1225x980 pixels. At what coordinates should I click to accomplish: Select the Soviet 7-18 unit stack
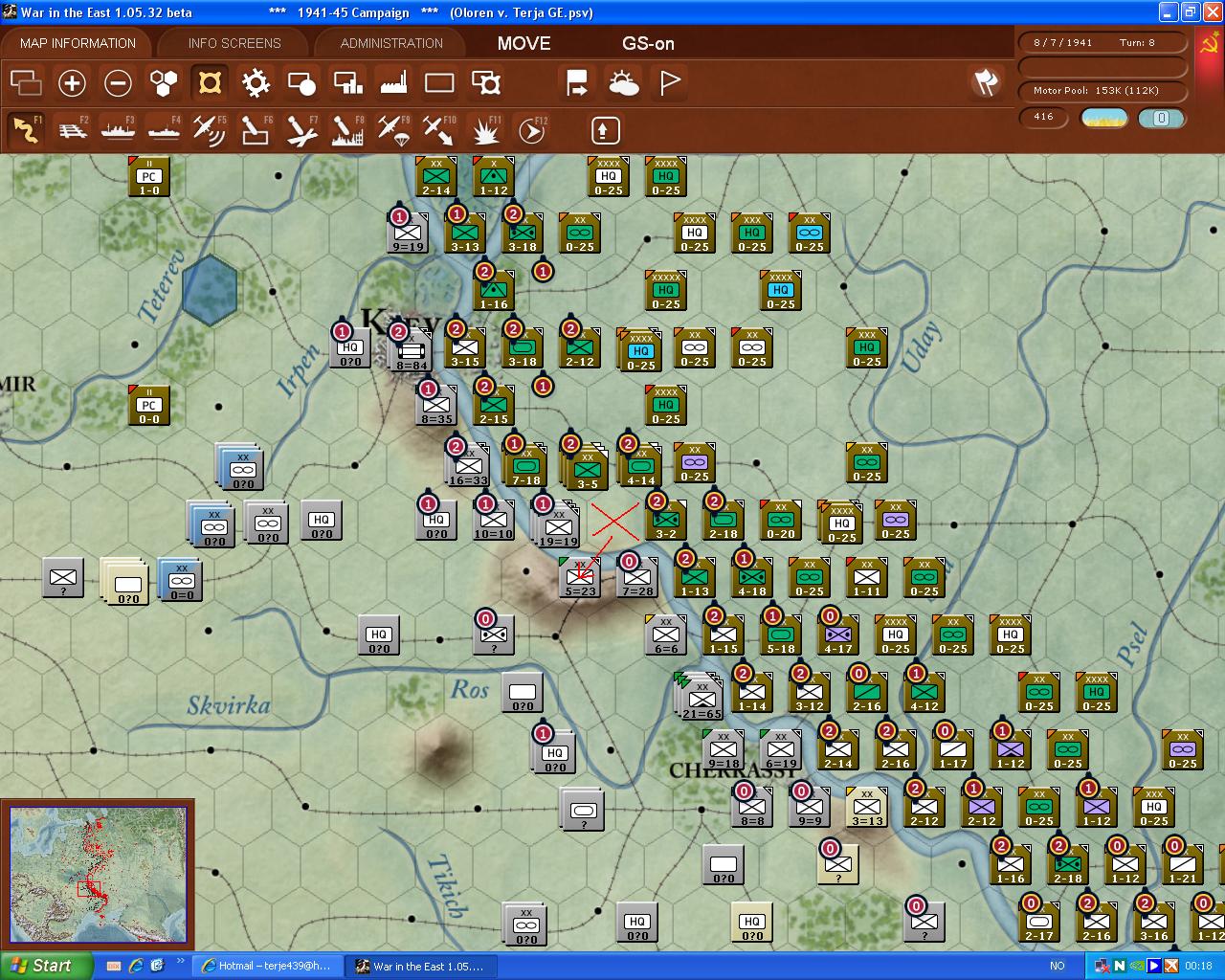[x=524, y=465]
